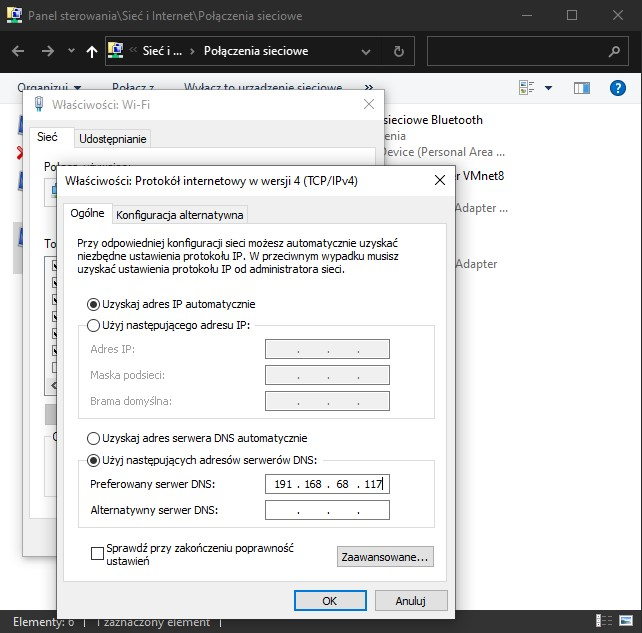Open Explorer help
The image size is (642, 633).
[617, 88]
